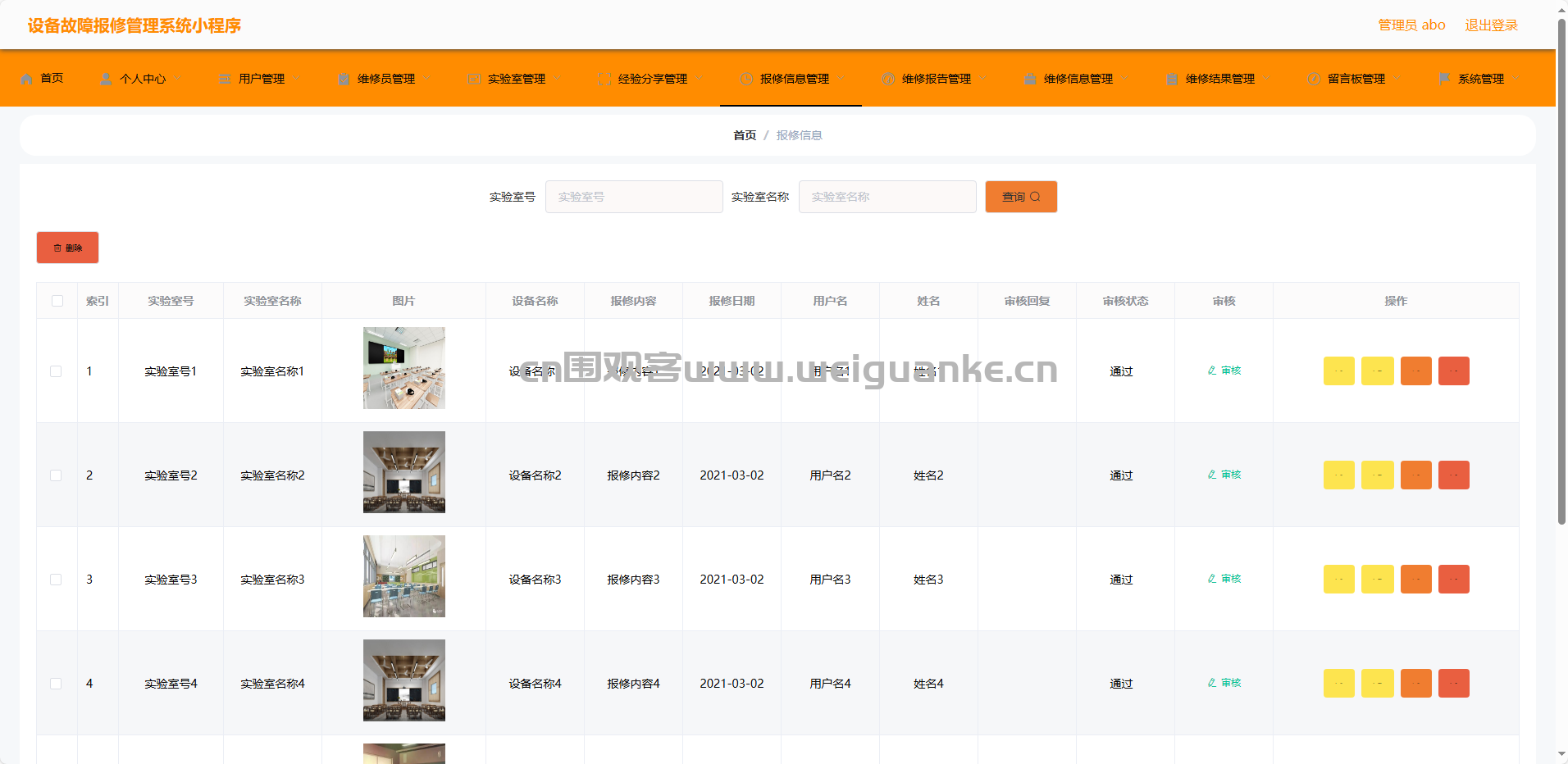Click the 通过 status in row 3
Screen dimensions: 1568x764
coord(1121,580)
